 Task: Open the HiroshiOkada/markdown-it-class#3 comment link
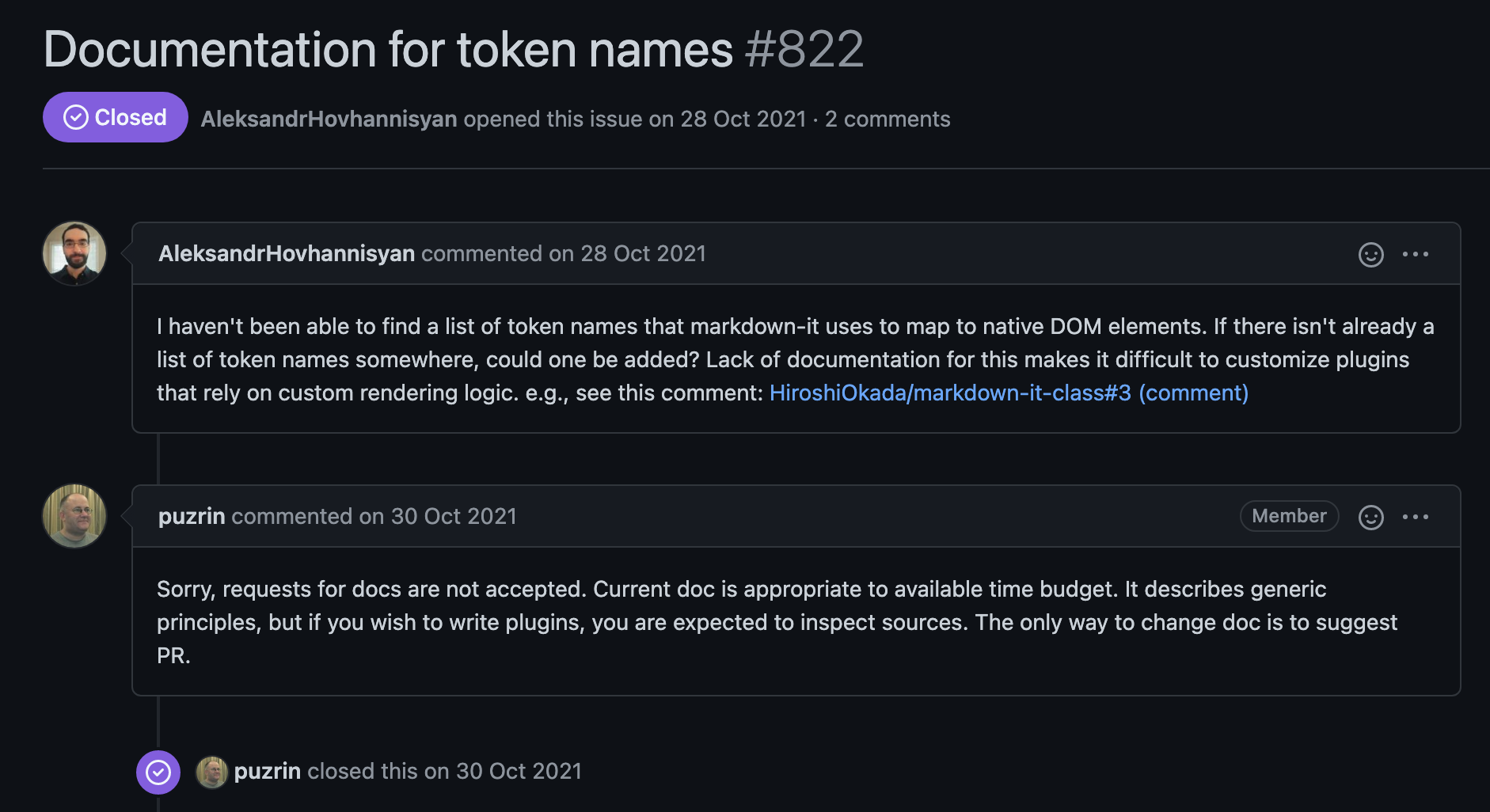pos(1008,393)
